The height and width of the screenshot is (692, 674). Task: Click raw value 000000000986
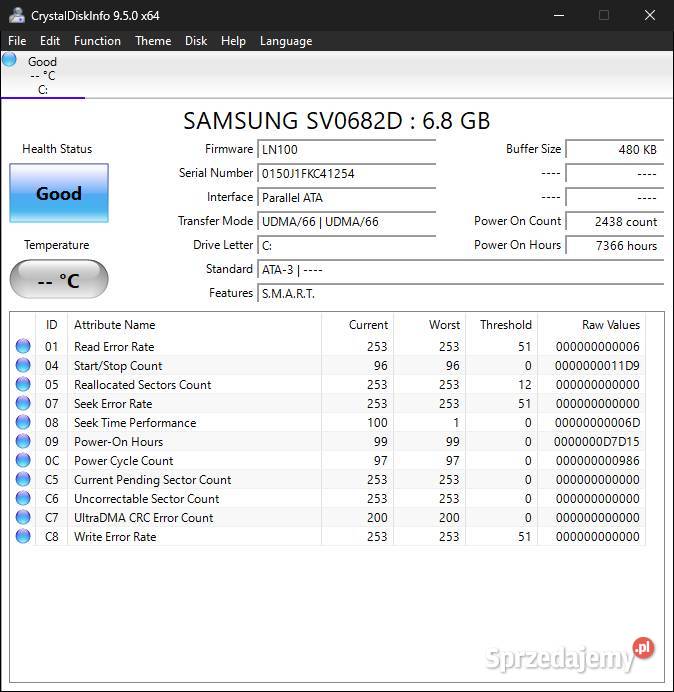(x=598, y=461)
